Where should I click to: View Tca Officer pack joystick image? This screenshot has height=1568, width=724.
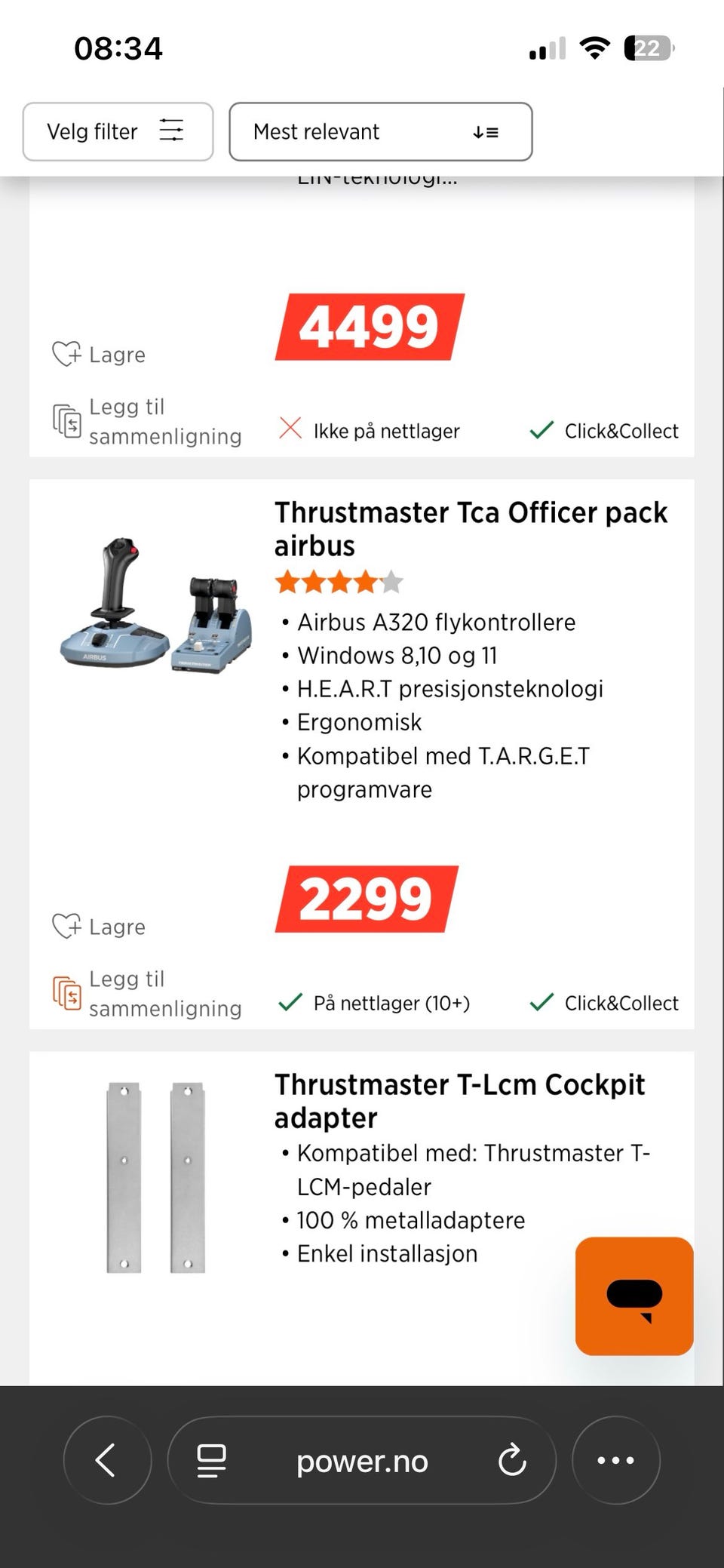155,604
